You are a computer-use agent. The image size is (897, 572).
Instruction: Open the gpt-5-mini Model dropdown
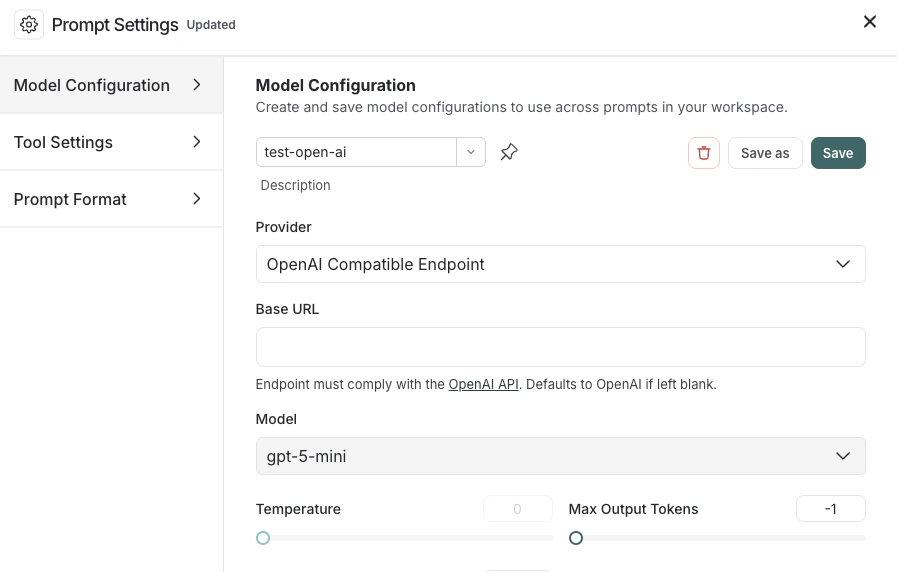[x=843, y=456]
